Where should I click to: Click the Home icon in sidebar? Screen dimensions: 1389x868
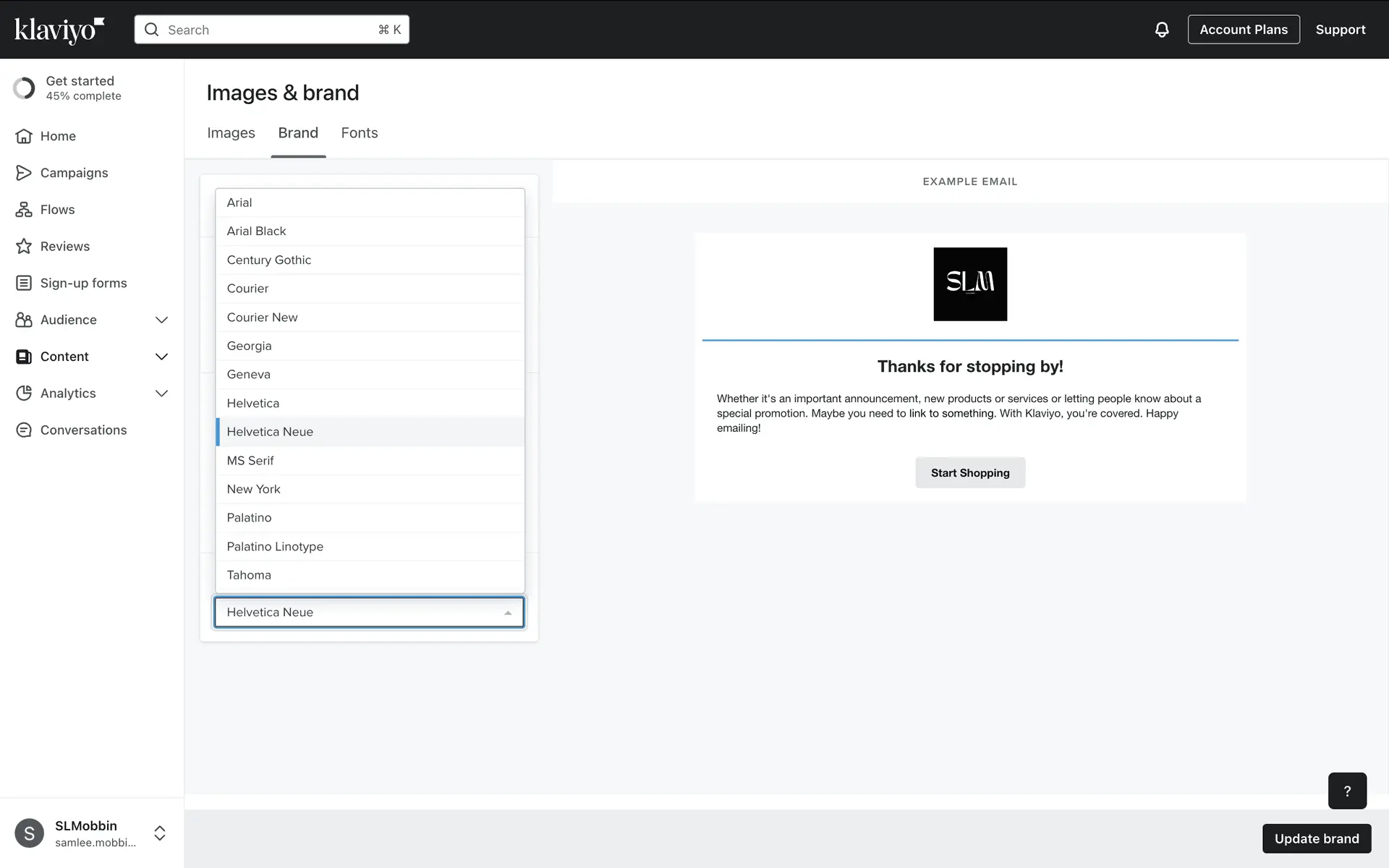24,136
